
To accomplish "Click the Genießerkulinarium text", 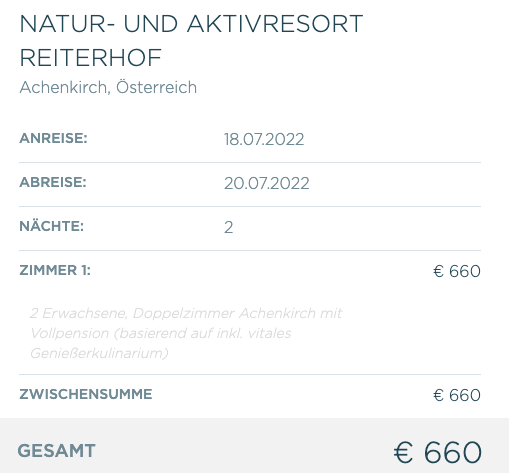I will [99, 353].
